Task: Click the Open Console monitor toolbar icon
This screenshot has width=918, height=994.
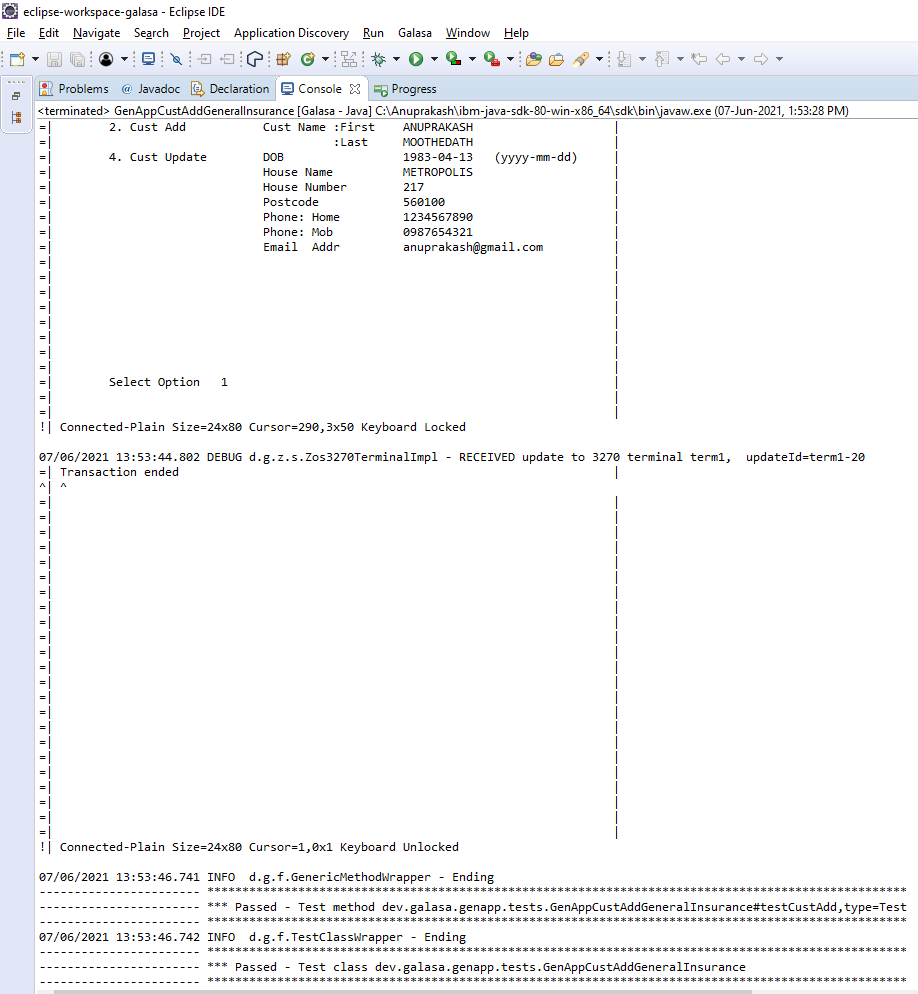Action: pos(148,59)
